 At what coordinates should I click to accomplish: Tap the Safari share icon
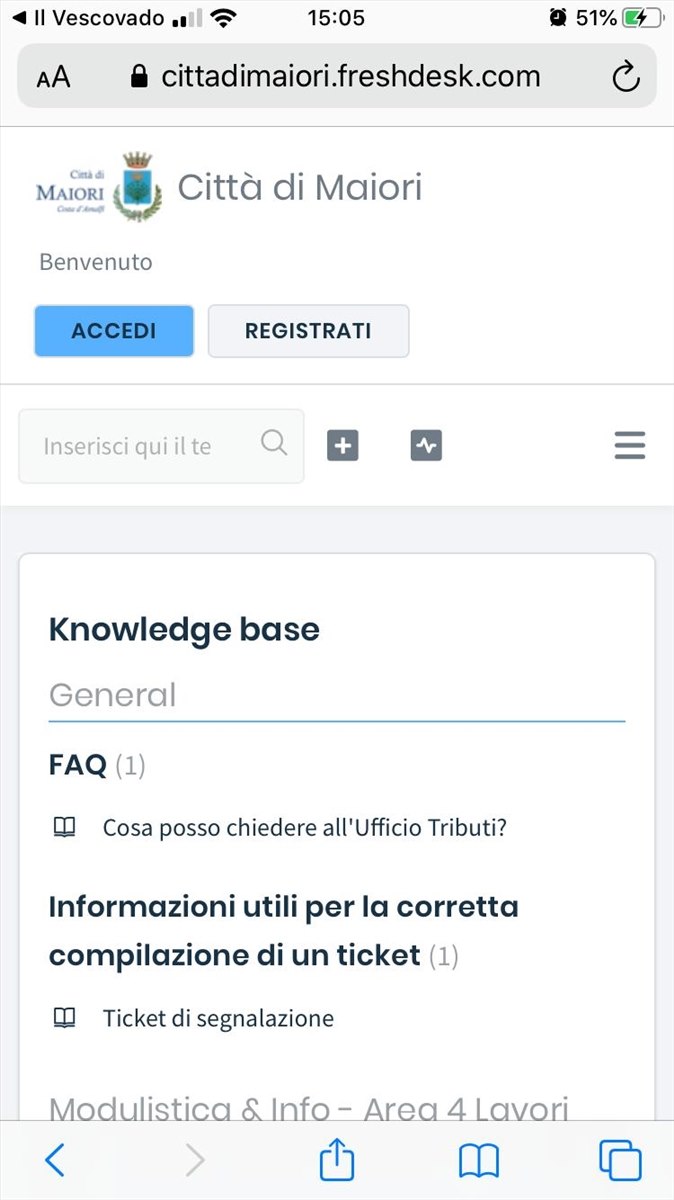point(337,1160)
